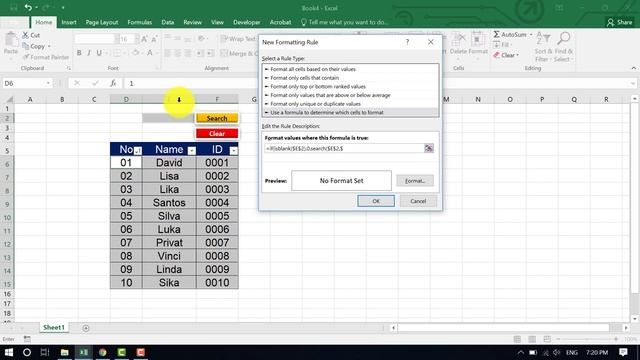The image size is (640, 360).
Task: Click the range selector icon in formula box
Action: click(429, 148)
